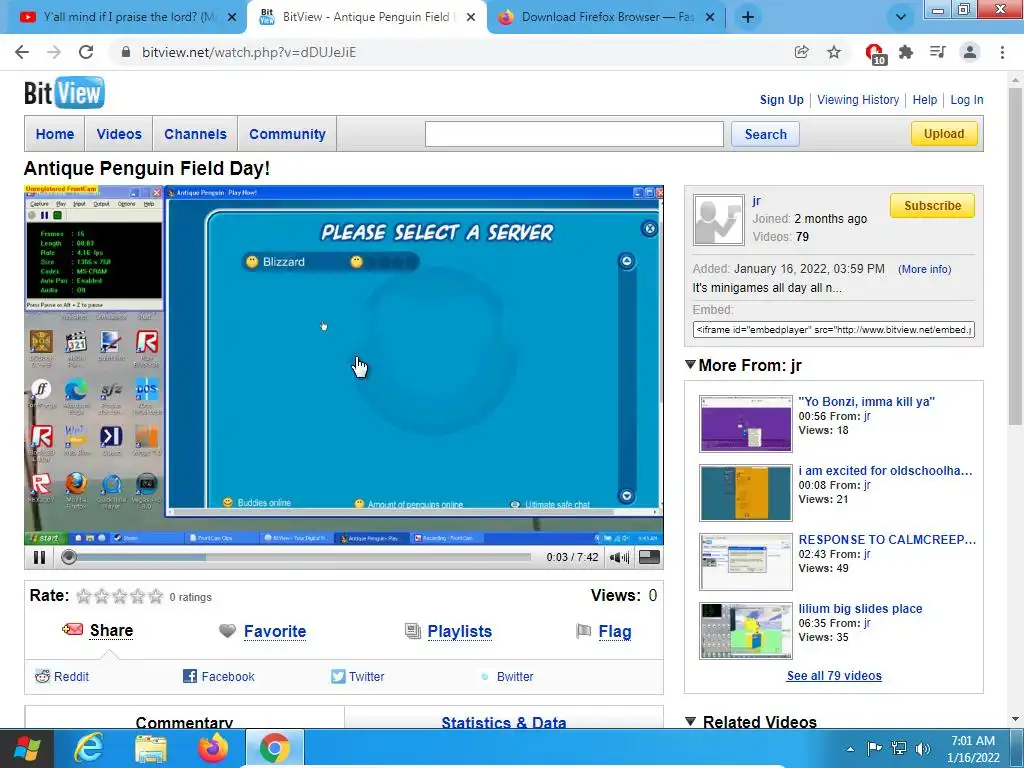Open the Chrome three-dot menu

click(x=1002, y=52)
